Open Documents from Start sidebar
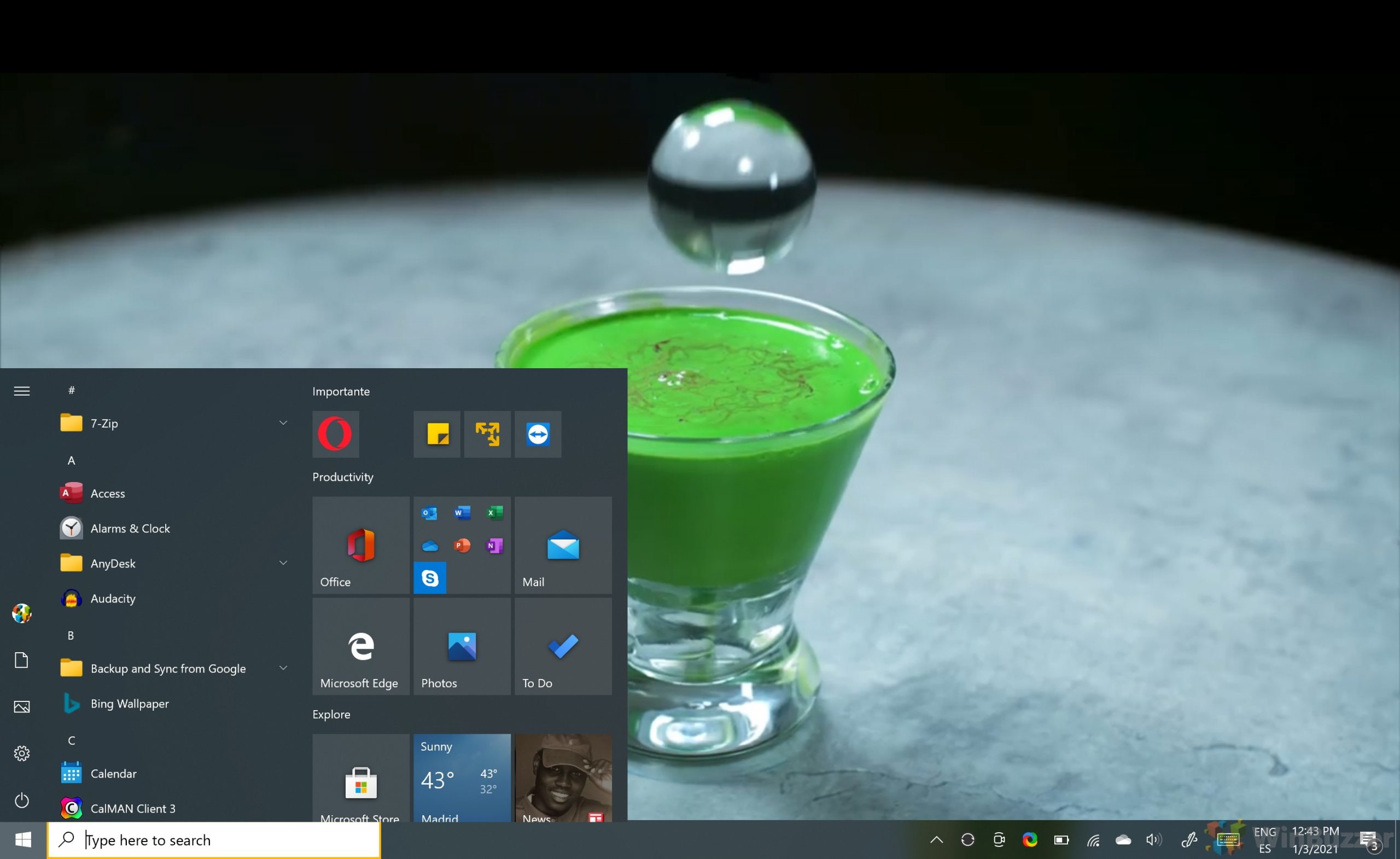 tap(21, 660)
